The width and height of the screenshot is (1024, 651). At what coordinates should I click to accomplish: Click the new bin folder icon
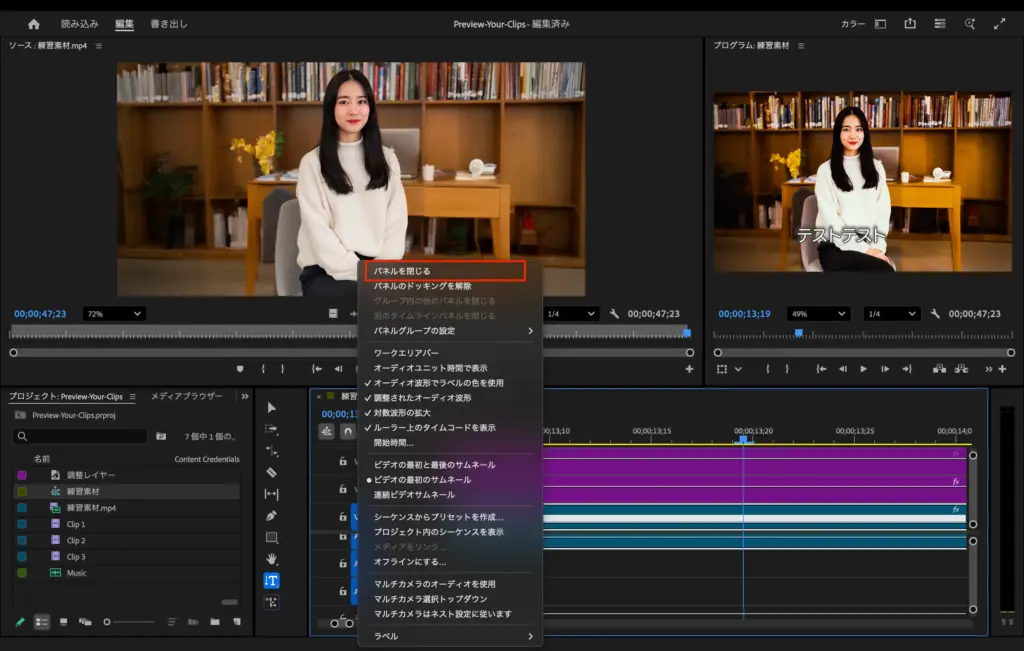(x=215, y=622)
